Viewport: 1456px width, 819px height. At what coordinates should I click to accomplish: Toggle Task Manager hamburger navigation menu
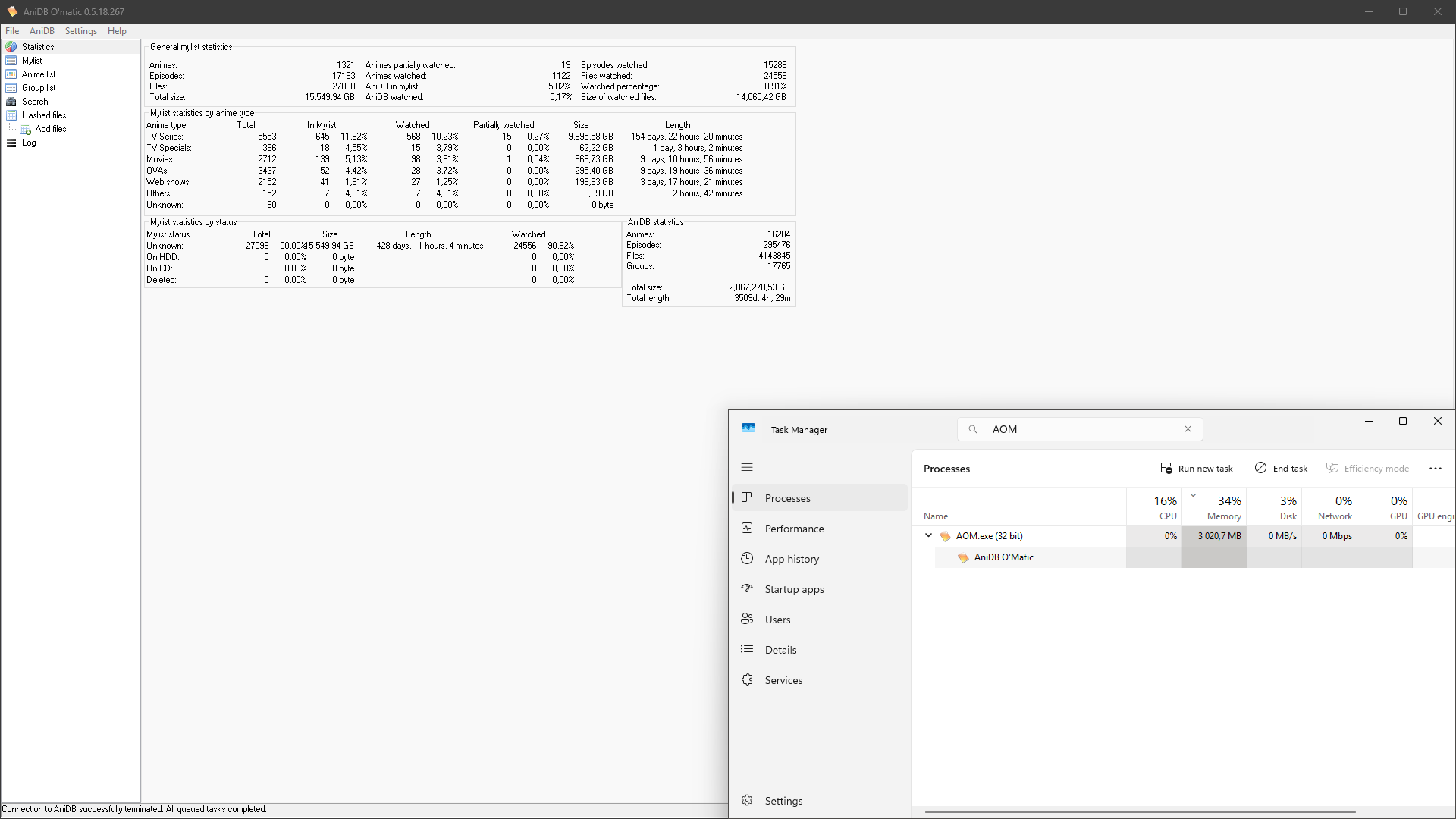coord(747,468)
